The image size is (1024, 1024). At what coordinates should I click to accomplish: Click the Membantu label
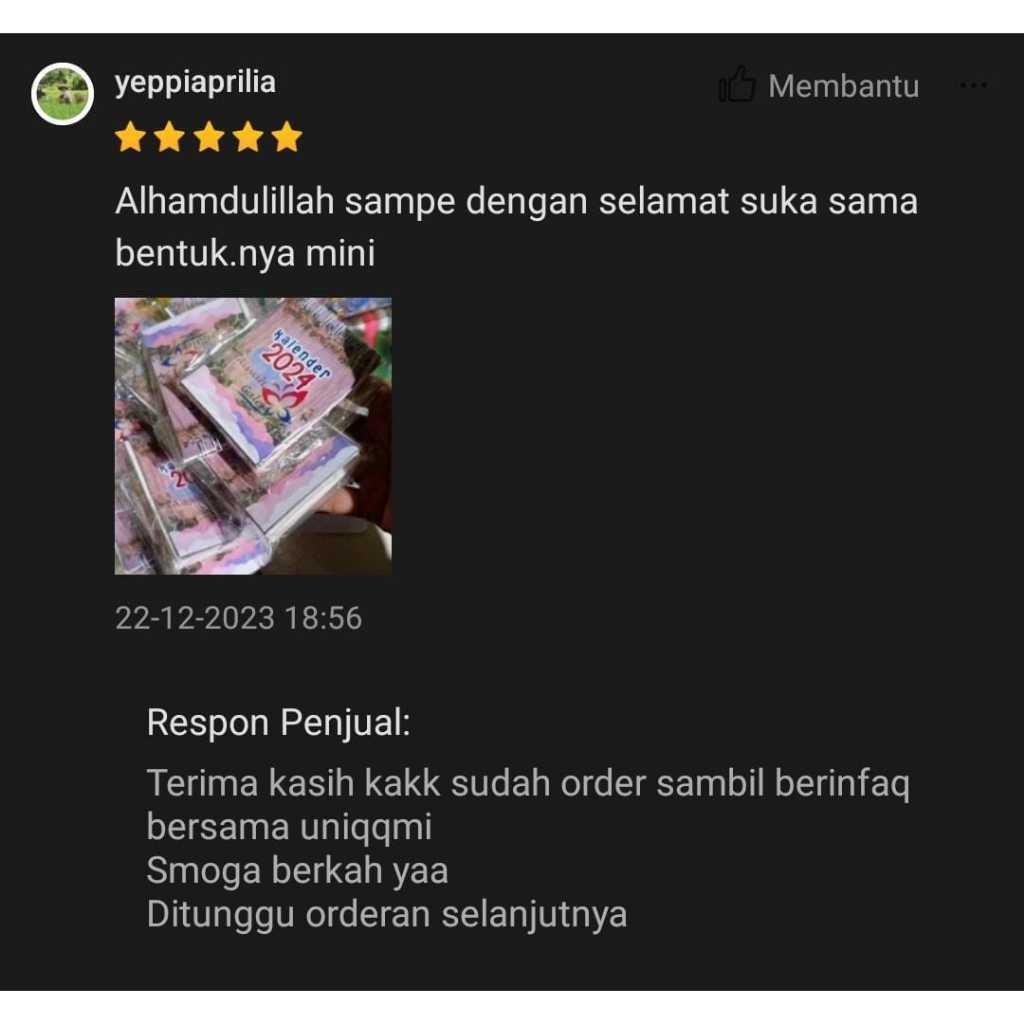[844, 86]
